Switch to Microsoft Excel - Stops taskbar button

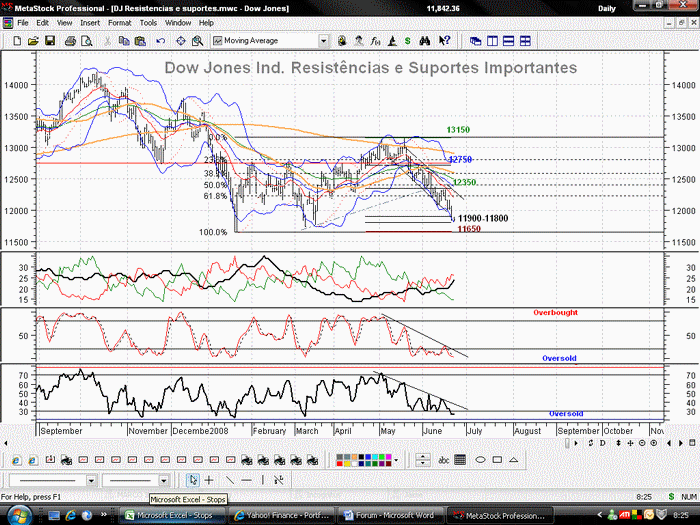click(x=173, y=515)
